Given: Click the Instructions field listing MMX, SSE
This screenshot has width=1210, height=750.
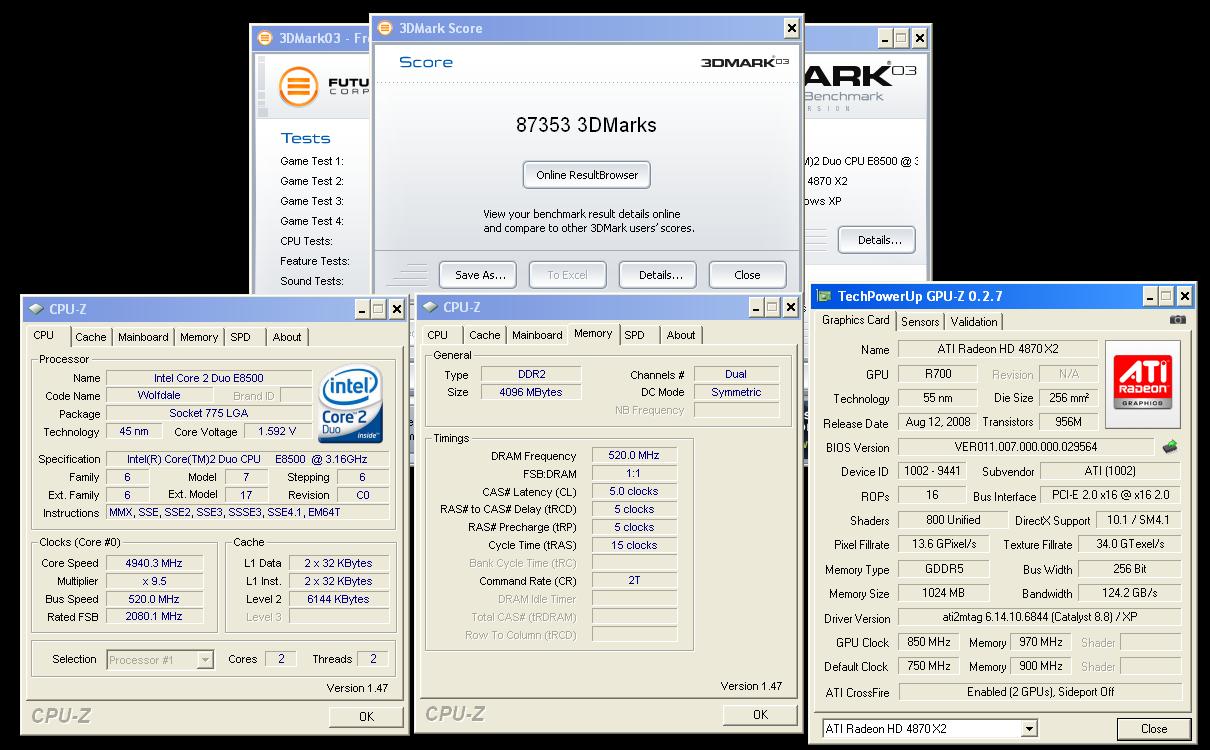Looking at the screenshot, I should tap(248, 512).
